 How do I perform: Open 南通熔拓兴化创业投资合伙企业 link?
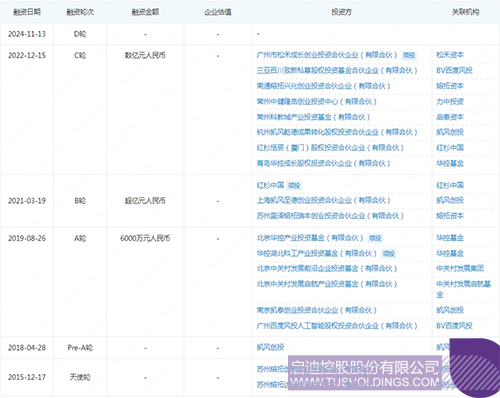pyautogui.click(x=323, y=86)
